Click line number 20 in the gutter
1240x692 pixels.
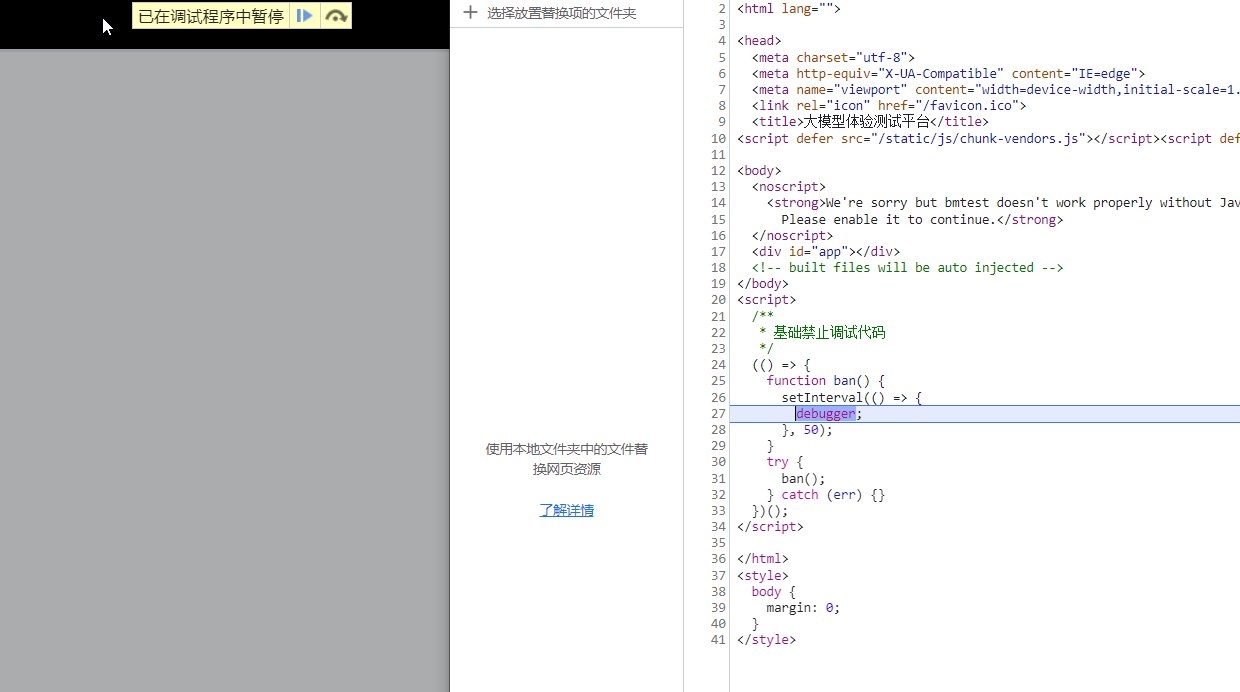[718, 300]
